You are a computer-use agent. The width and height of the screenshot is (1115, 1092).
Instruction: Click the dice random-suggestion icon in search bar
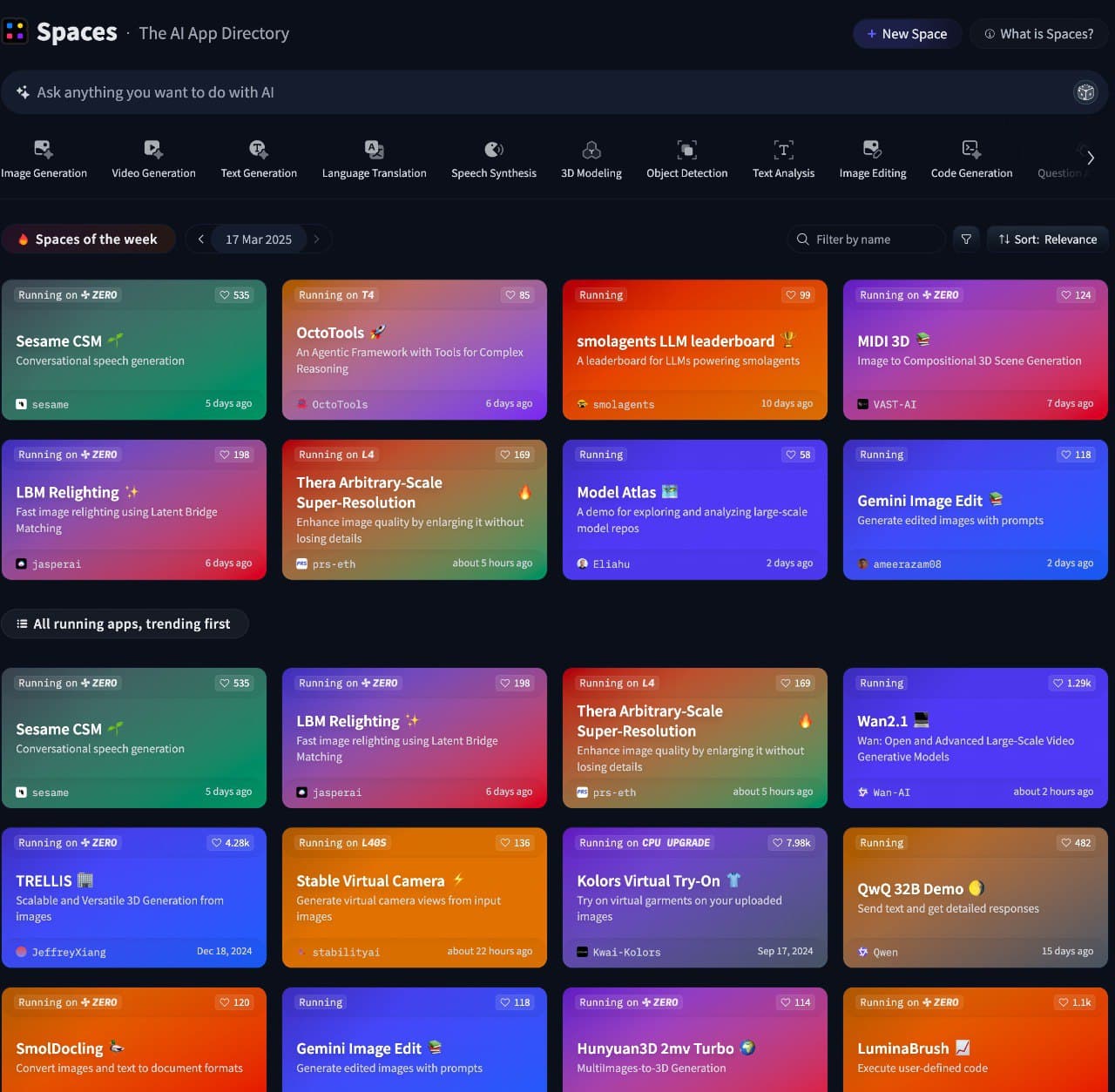(x=1085, y=92)
